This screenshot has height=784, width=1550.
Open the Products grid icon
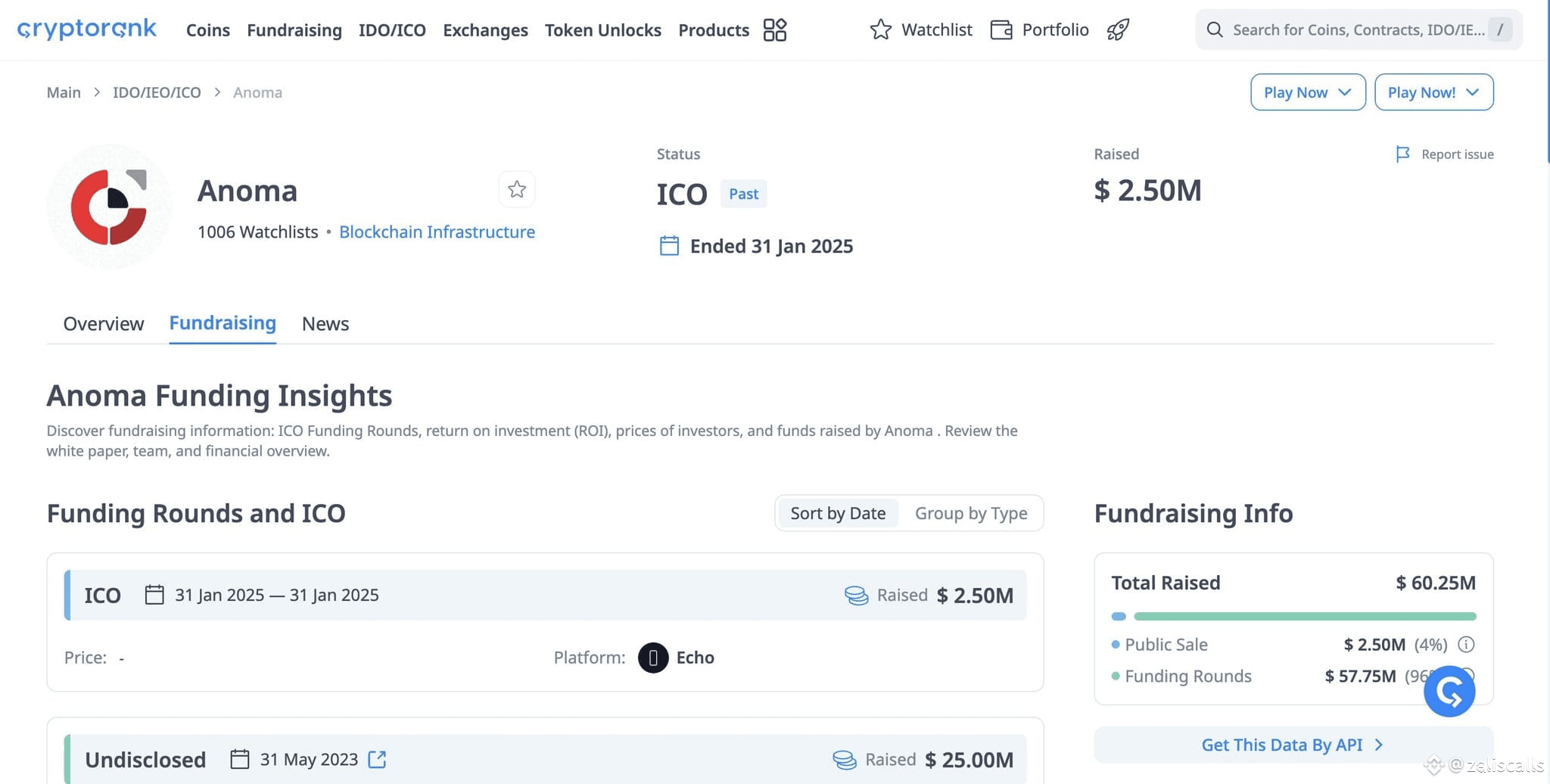(x=775, y=30)
